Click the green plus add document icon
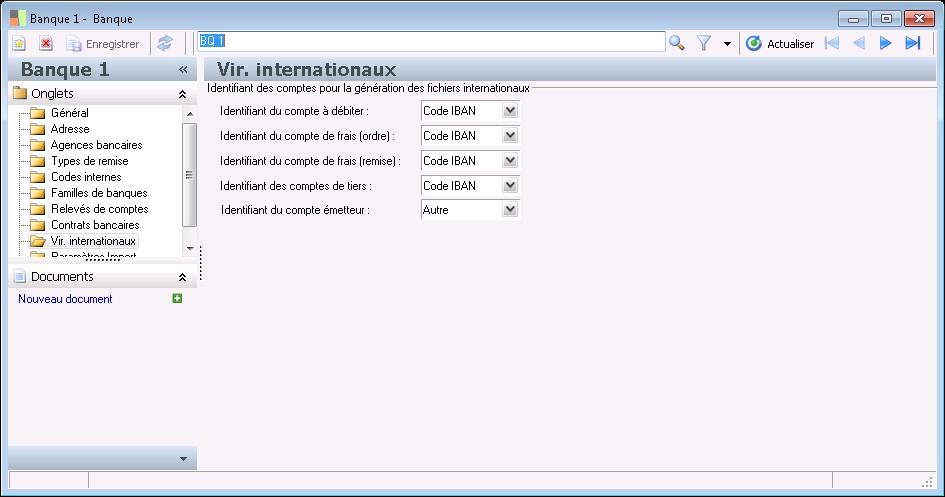This screenshot has width=945, height=497. (177, 298)
